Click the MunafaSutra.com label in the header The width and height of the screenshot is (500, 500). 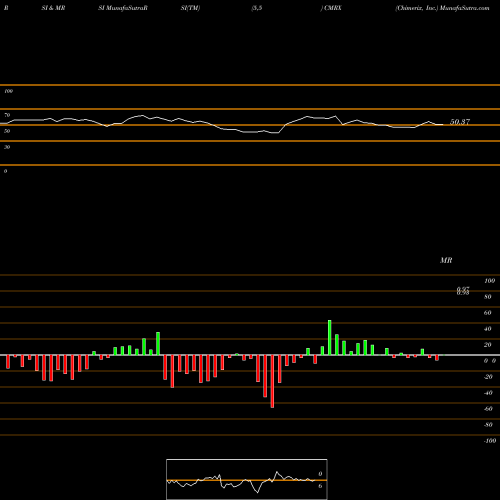[465, 8]
